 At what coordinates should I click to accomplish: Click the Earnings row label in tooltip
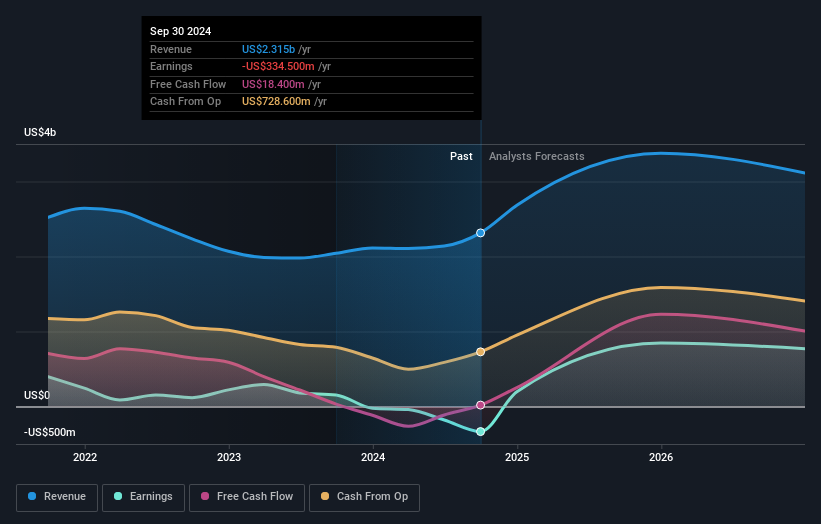[171, 66]
